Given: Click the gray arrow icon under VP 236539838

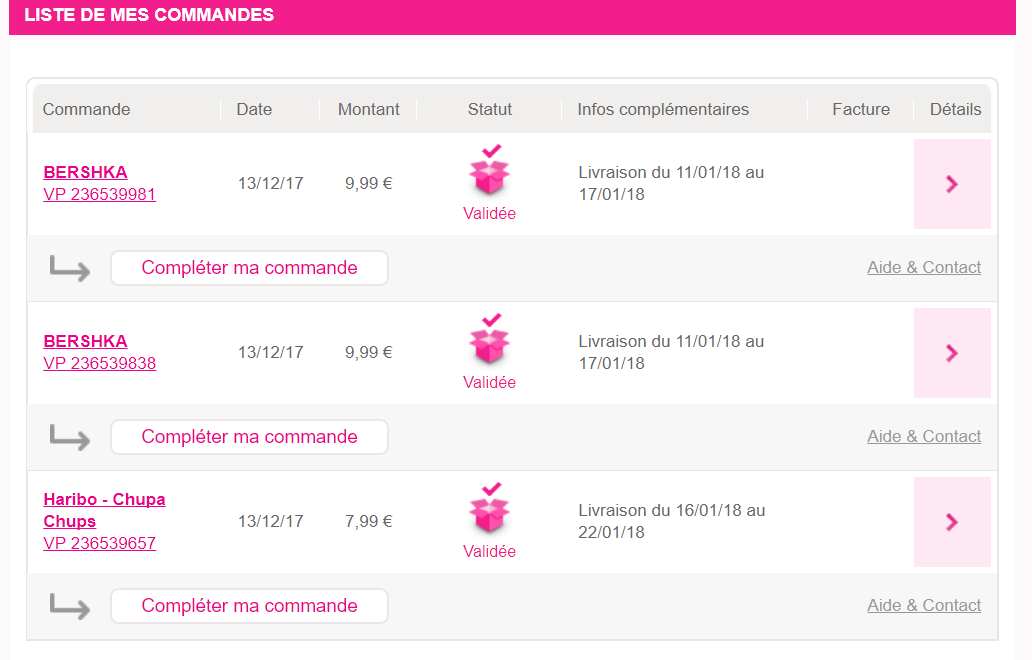Looking at the screenshot, I should (69, 437).
